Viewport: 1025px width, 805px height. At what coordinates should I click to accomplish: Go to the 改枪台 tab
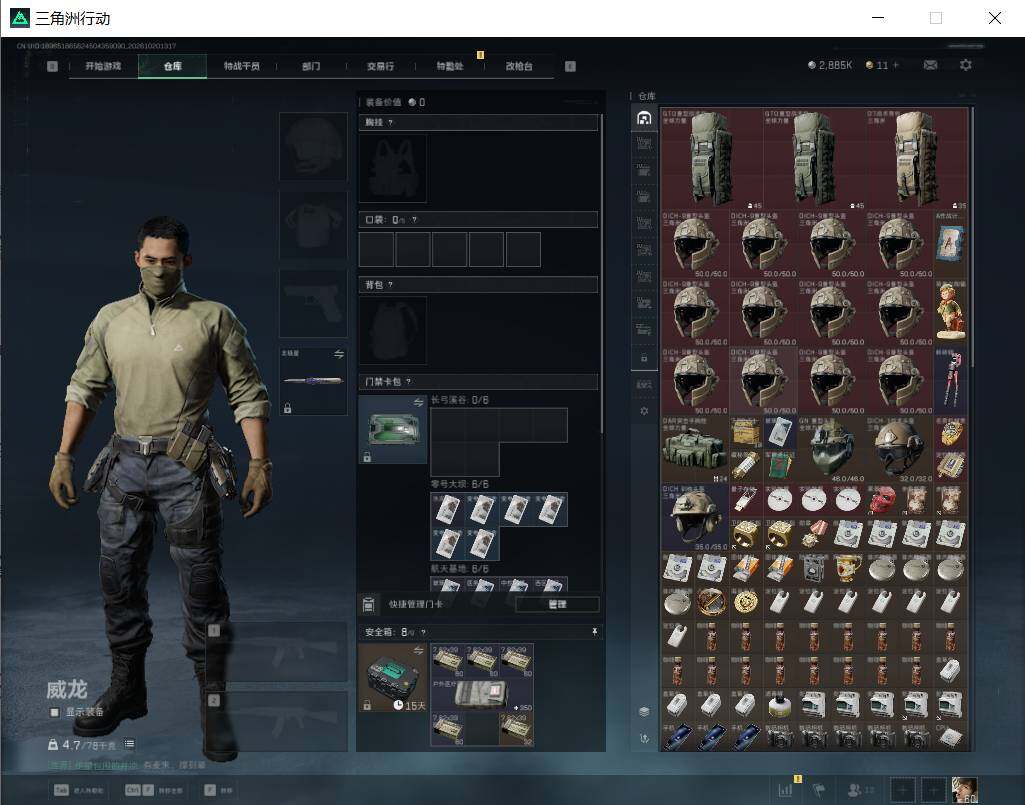(x=518, y=66)
